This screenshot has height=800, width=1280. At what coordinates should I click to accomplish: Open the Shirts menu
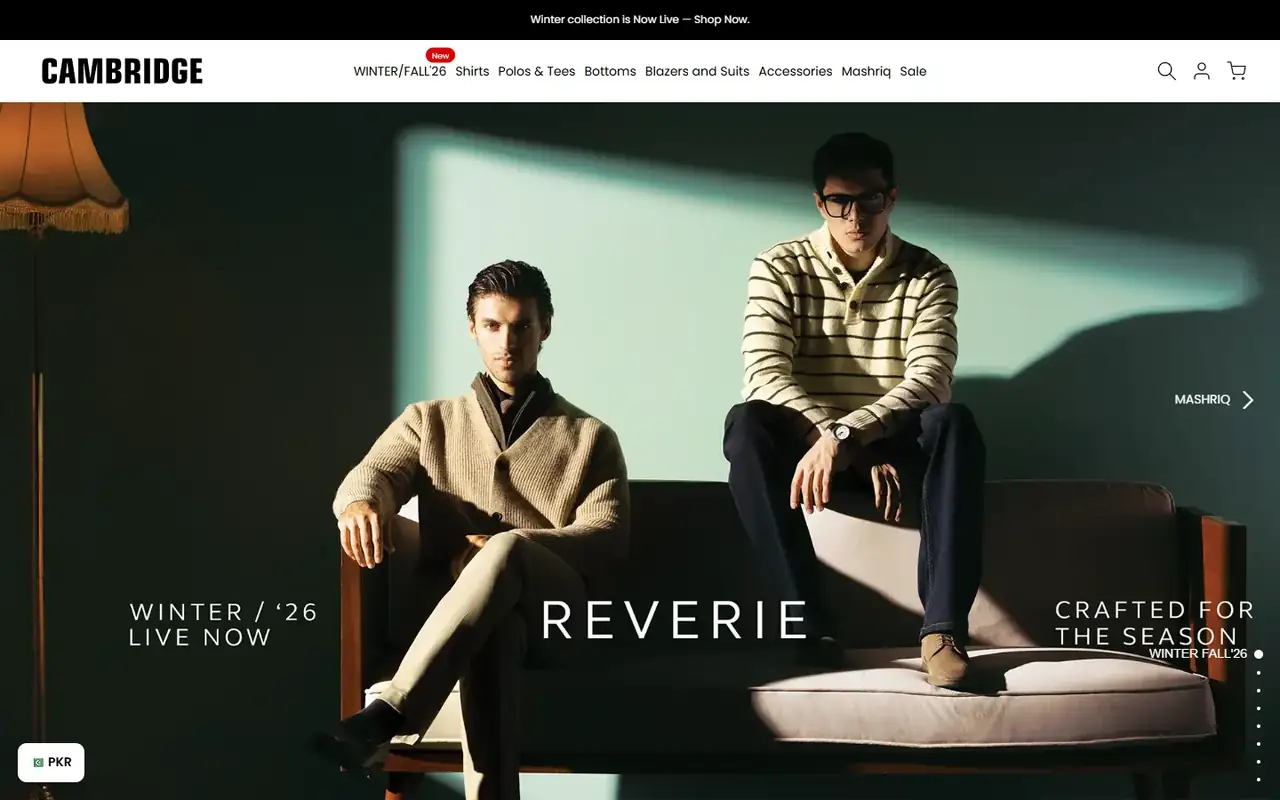[x=472, y=71]
